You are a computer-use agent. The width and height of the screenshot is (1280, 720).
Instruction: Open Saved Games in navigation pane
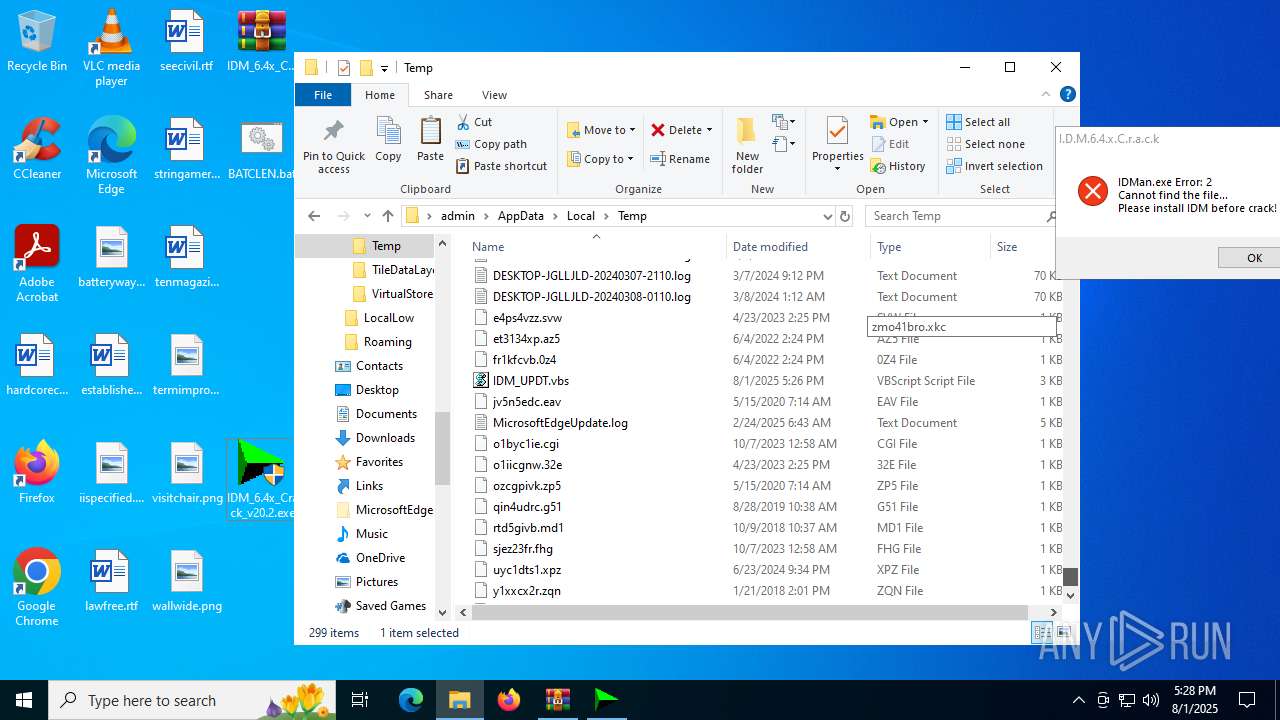point(390,606)
